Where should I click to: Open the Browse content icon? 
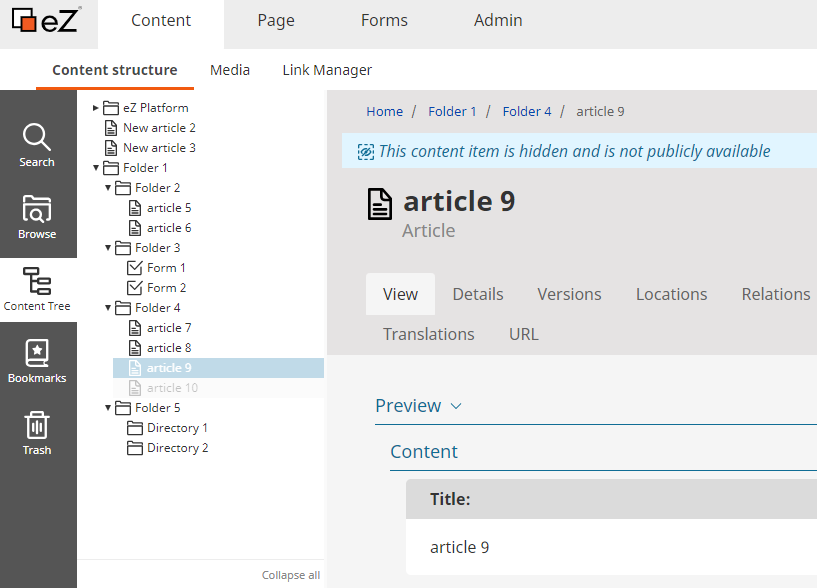point(37,217)
